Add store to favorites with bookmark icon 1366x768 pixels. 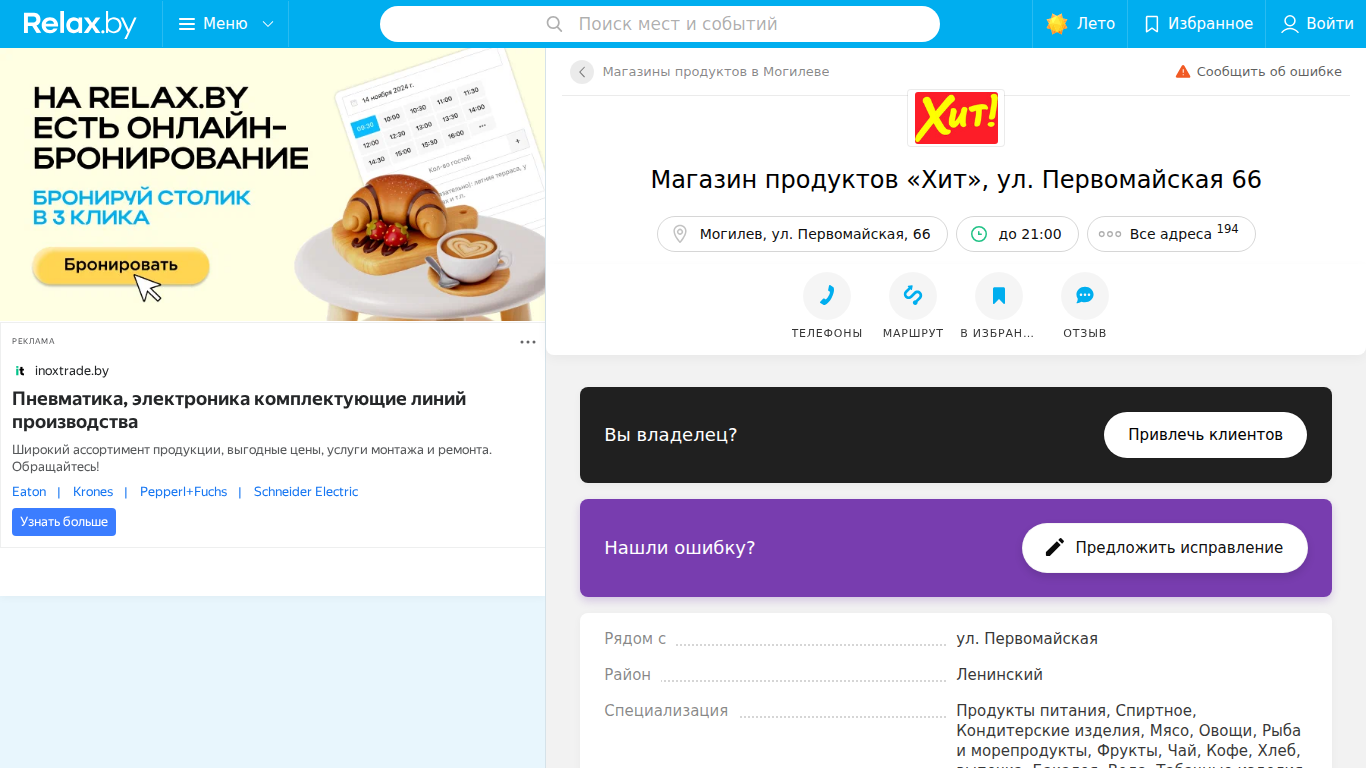tap(999, 296)
